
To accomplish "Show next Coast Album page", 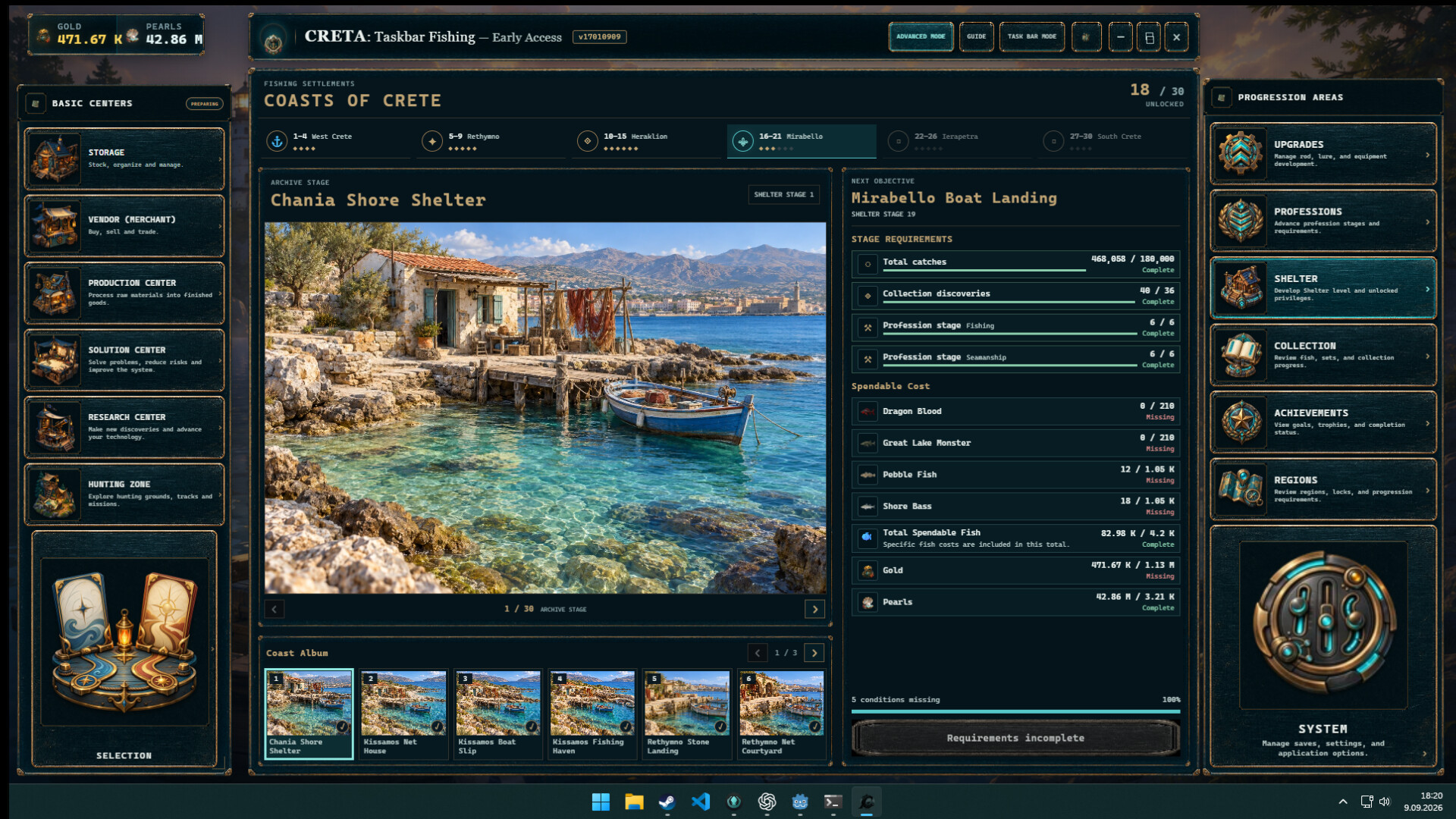I will 814,653.
